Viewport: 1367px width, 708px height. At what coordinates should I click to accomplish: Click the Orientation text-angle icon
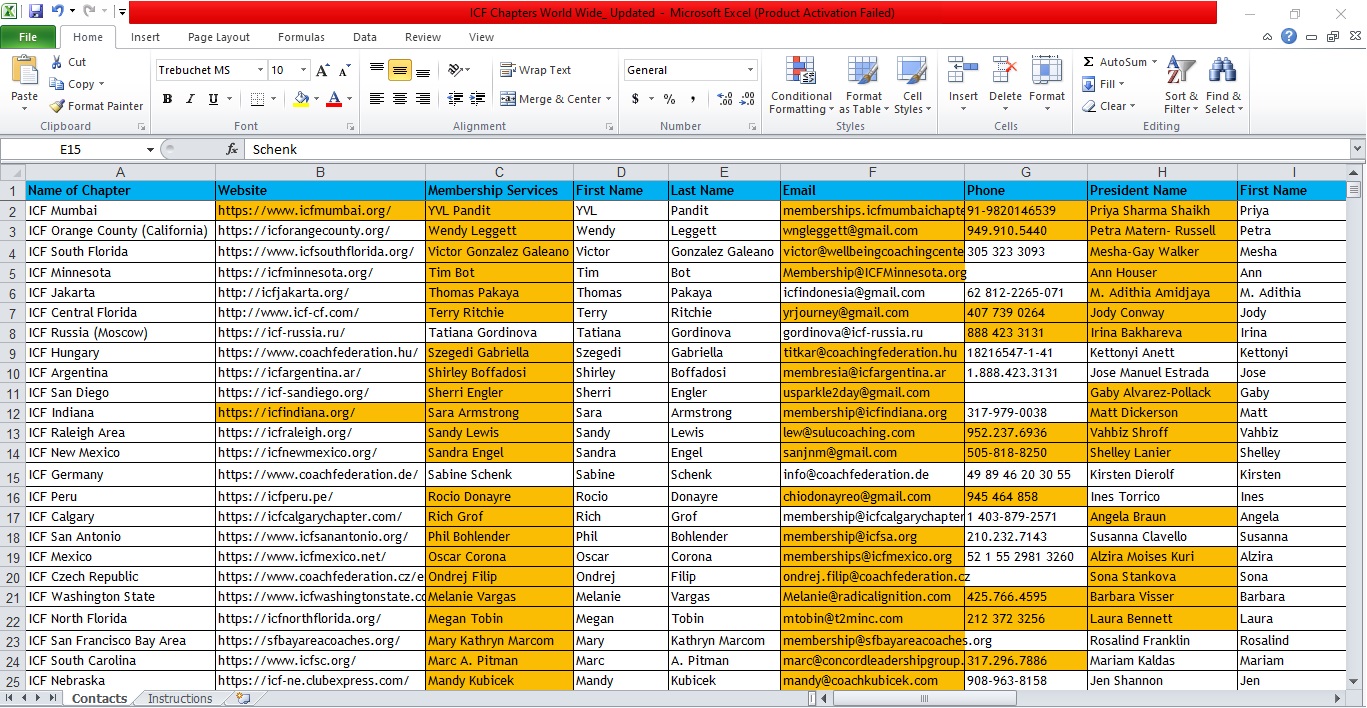(456, 70)
